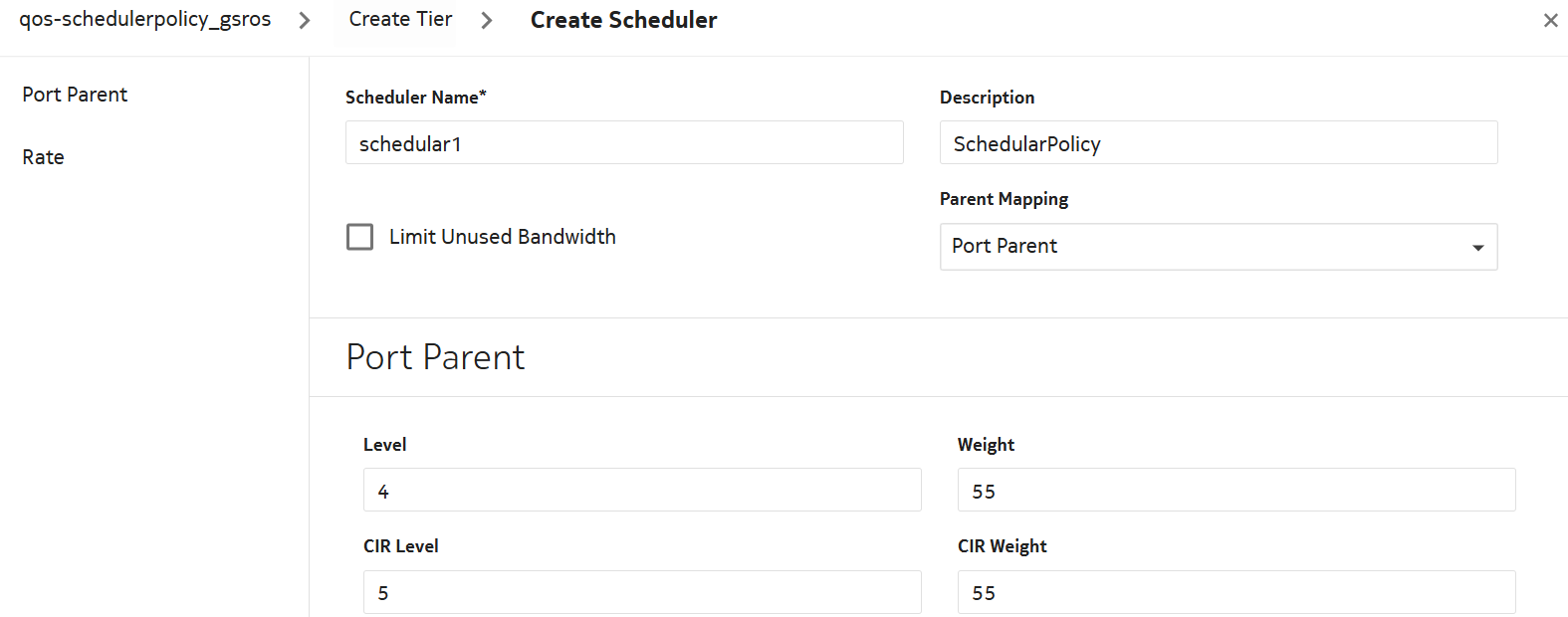Viewport: 1568px width, 617px height.
Task: Jump to Rate section in sidebar
Action: coord(43,157)
